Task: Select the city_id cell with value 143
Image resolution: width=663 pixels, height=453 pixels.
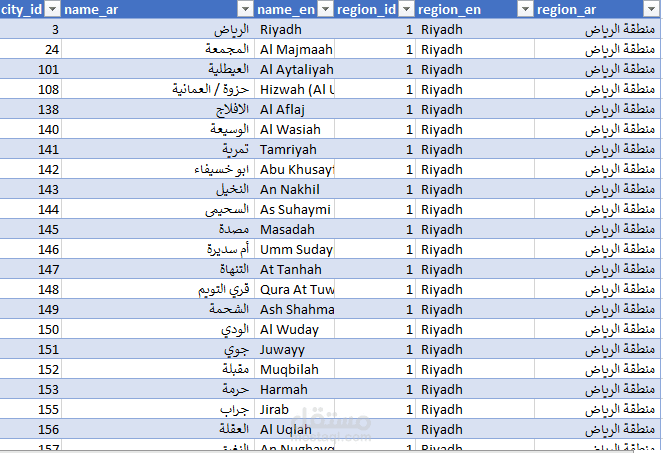Action: click(x=30, y=189)
